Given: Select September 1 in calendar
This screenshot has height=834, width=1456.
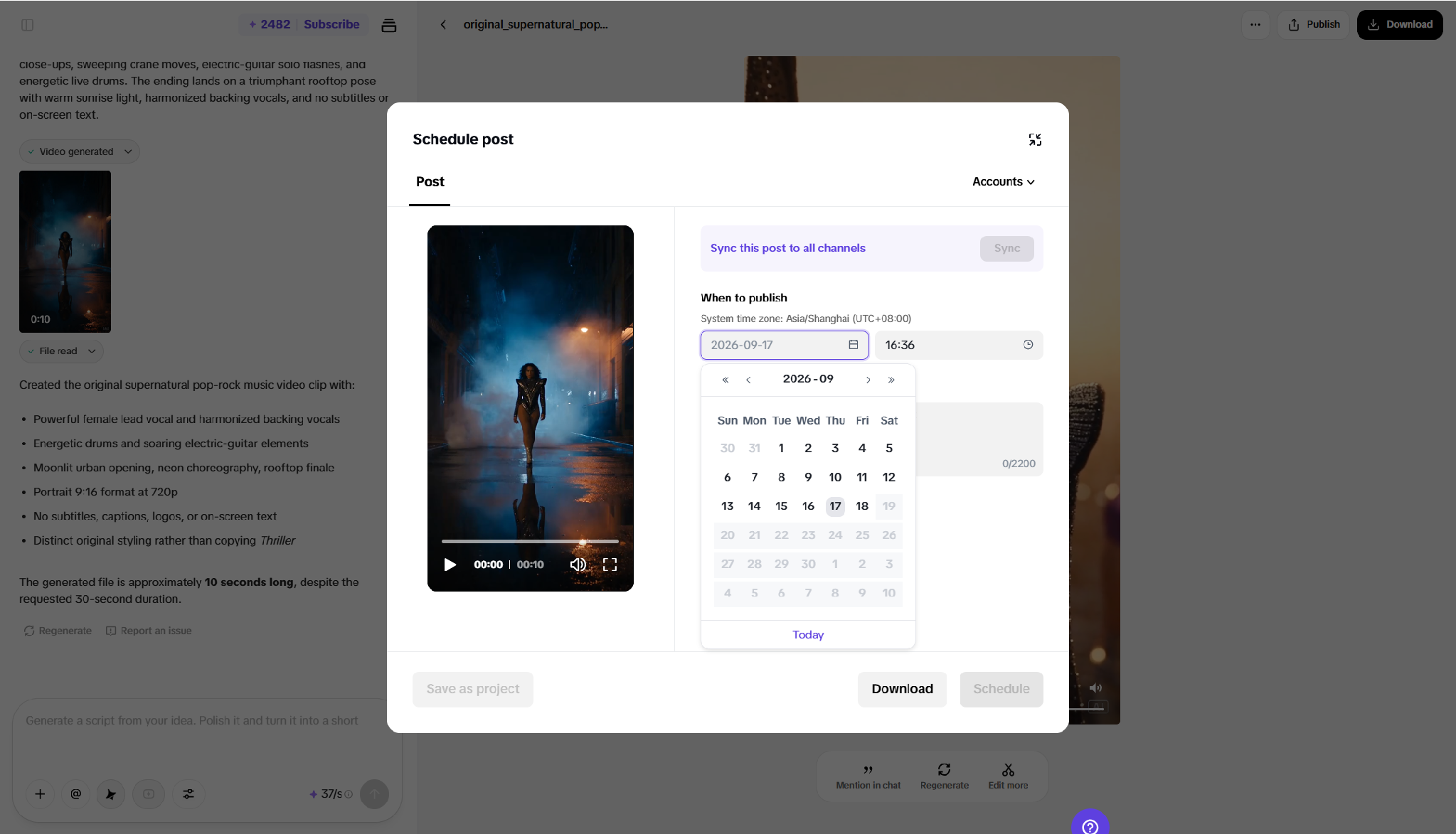Looking at the screenshot, I should pyautogui.click(x=781, y=448).
